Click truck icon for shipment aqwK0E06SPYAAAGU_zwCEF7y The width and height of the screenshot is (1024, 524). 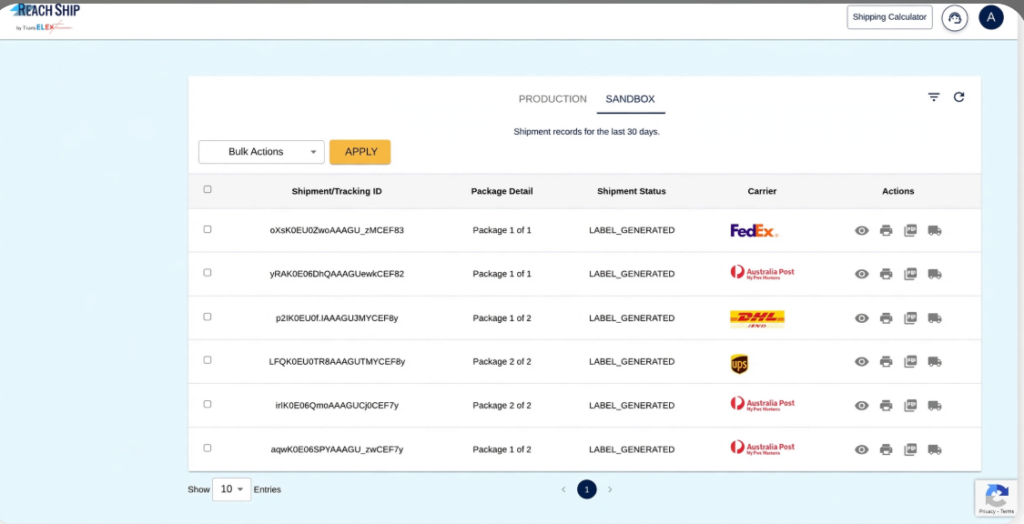(935, 450)
